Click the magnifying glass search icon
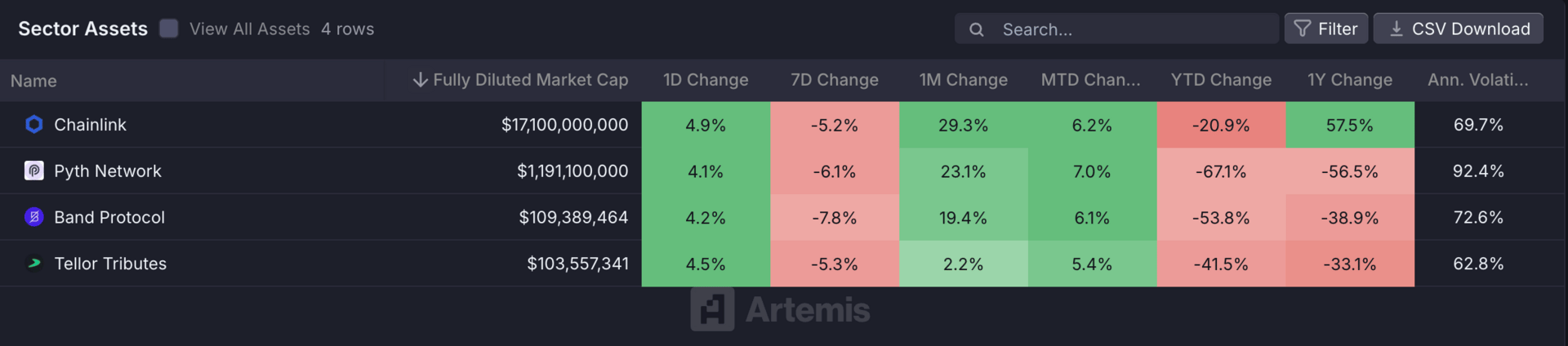This screenshot has height=346, width=1568. 976,29
